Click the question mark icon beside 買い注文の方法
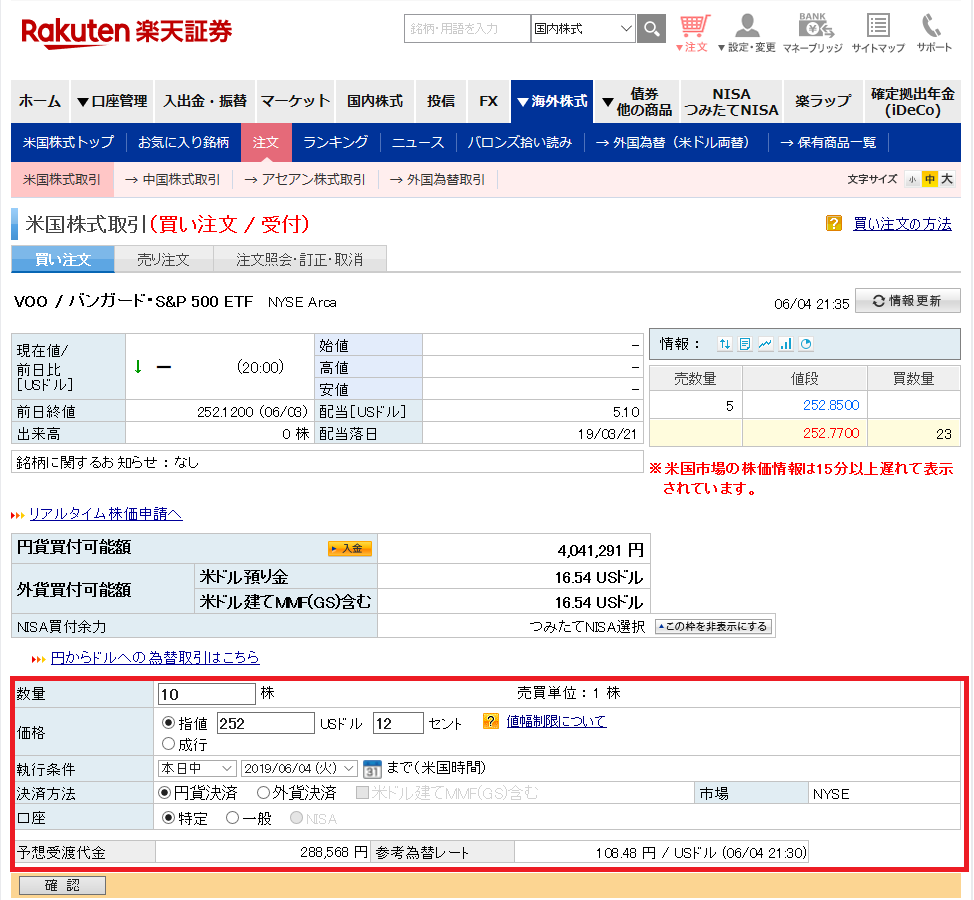 pyautogui.click(x=834, y=223)
